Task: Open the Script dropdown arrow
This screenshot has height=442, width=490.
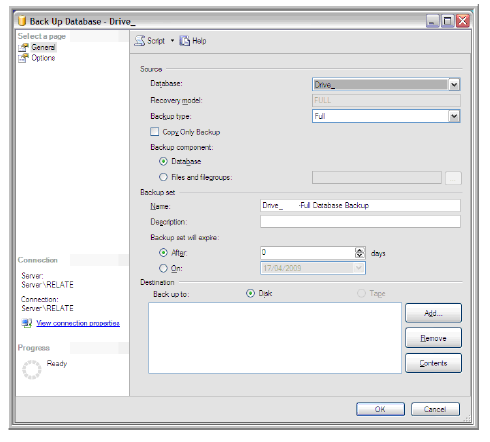Action: click(x=172, y=41)
